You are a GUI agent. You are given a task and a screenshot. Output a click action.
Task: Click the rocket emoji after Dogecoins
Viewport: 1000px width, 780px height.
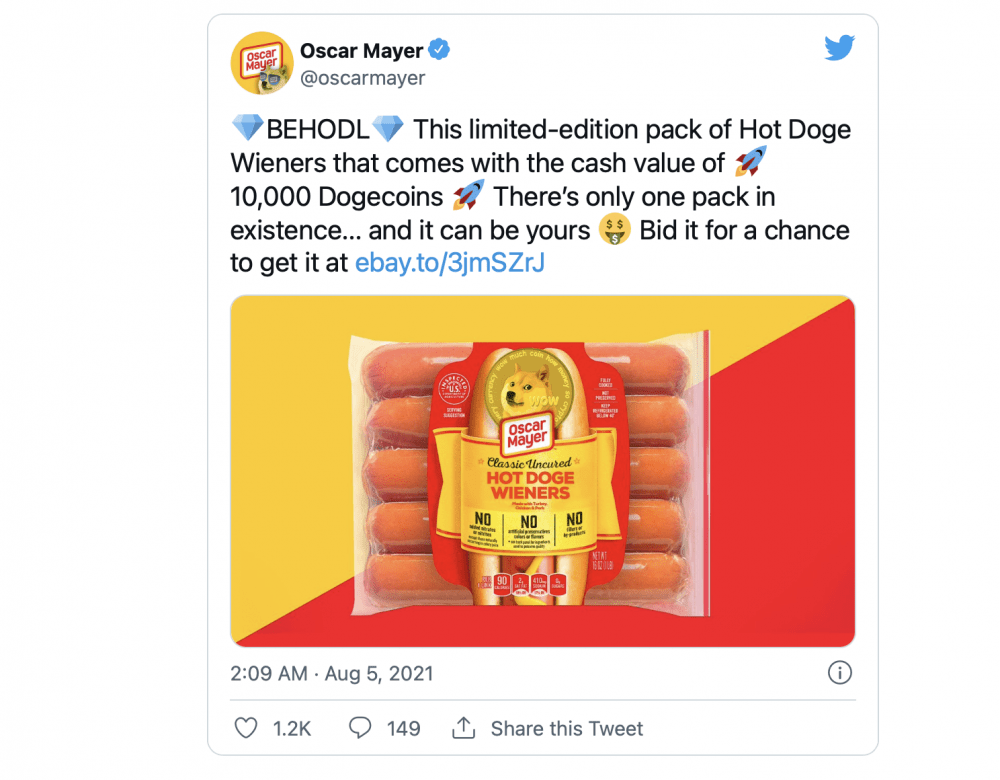(468, 196)
